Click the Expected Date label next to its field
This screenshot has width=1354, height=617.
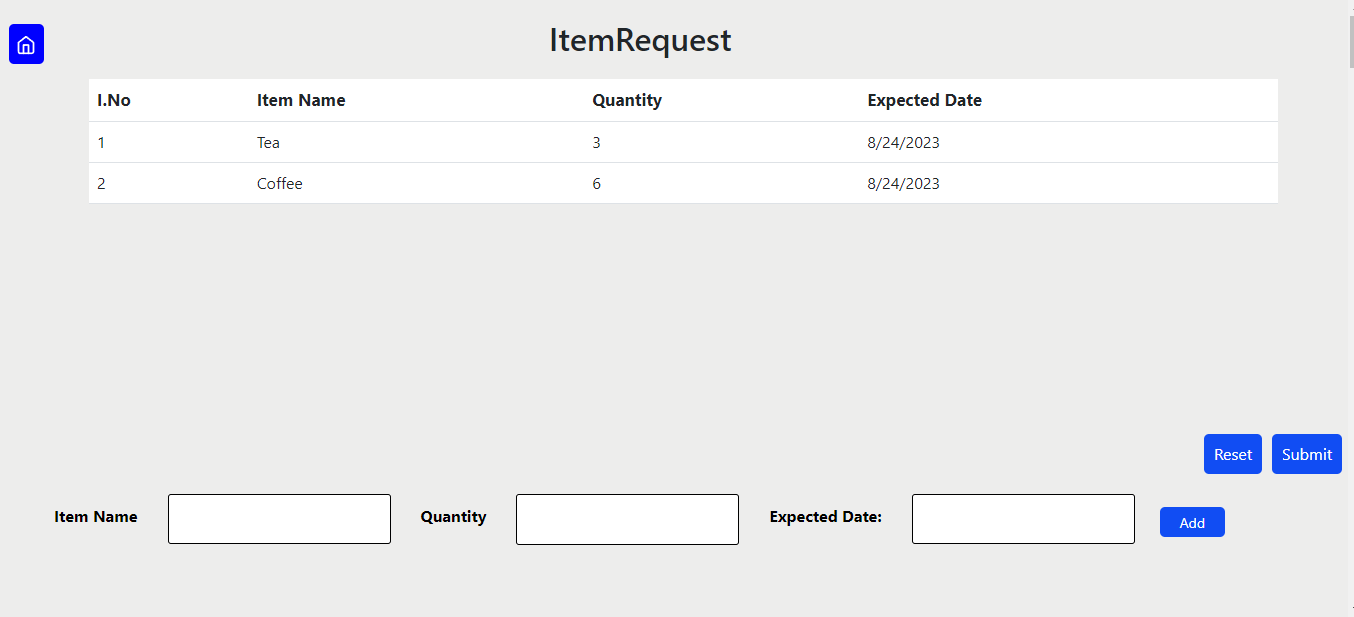tap(825, 517)
